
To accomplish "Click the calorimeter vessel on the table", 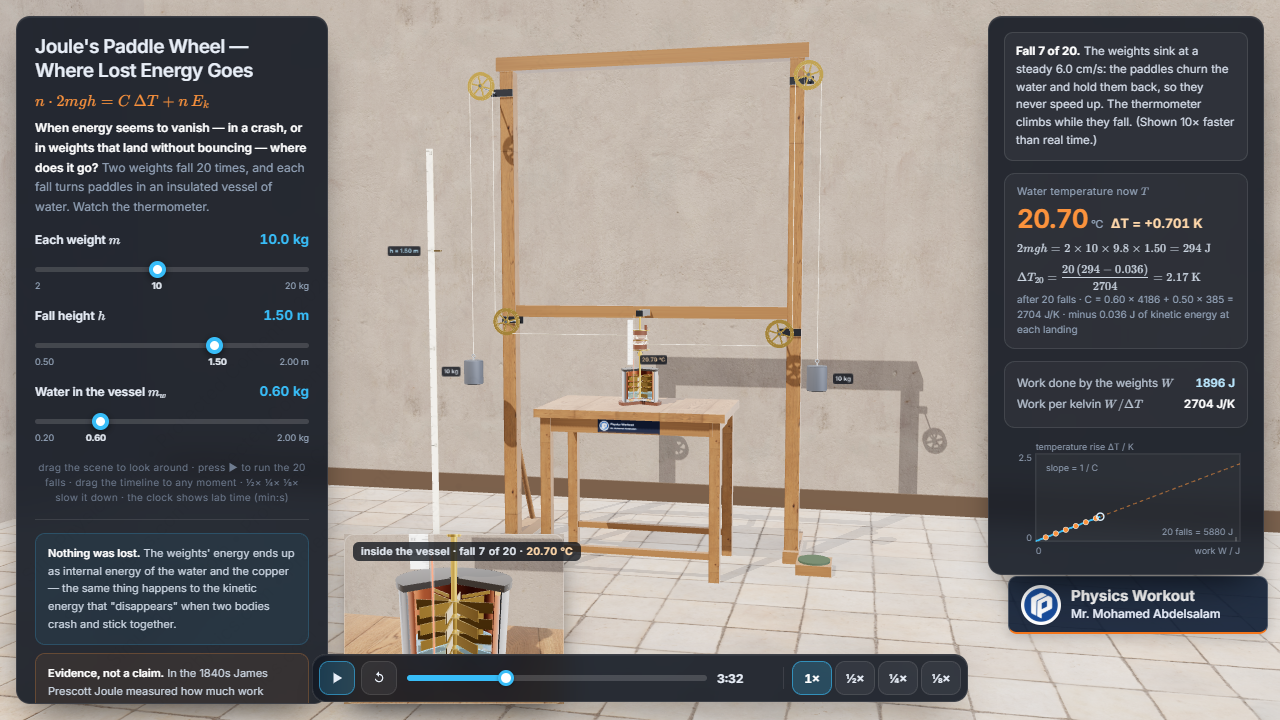I will 640,385.
